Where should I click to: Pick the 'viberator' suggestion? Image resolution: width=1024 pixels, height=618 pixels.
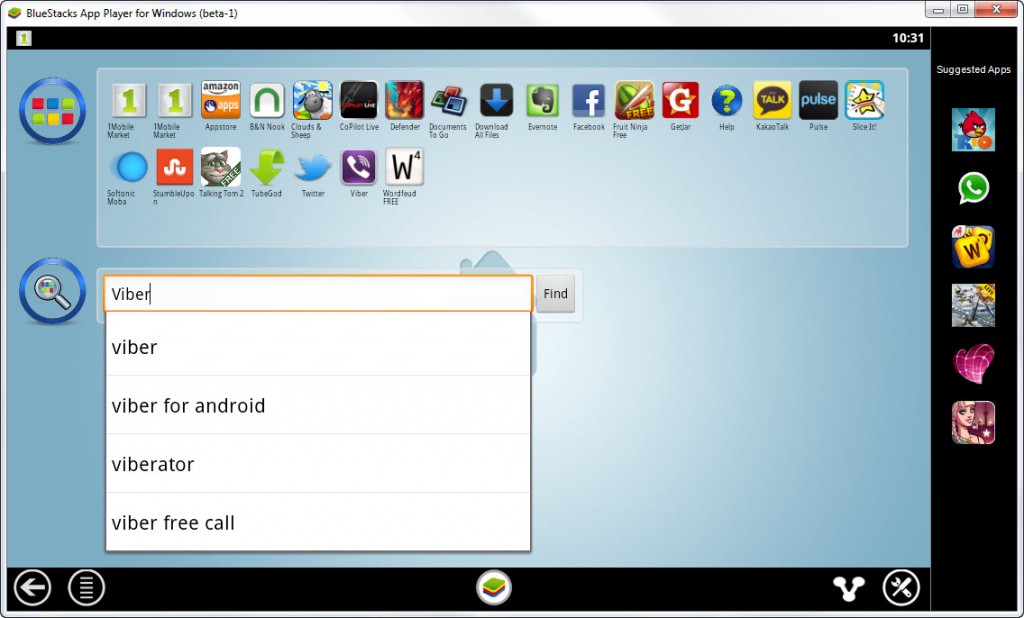[x=318, y=464]
